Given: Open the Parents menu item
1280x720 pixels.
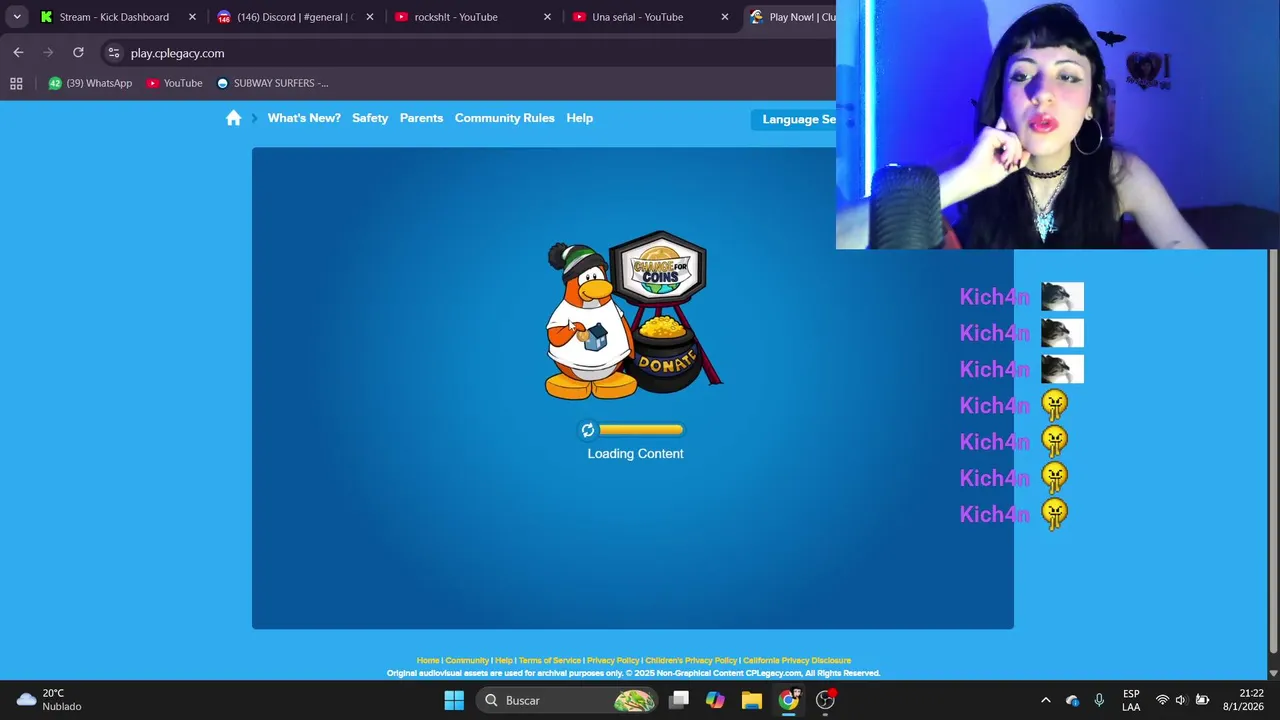Looking at the screenshot, I should click(421, 118).
